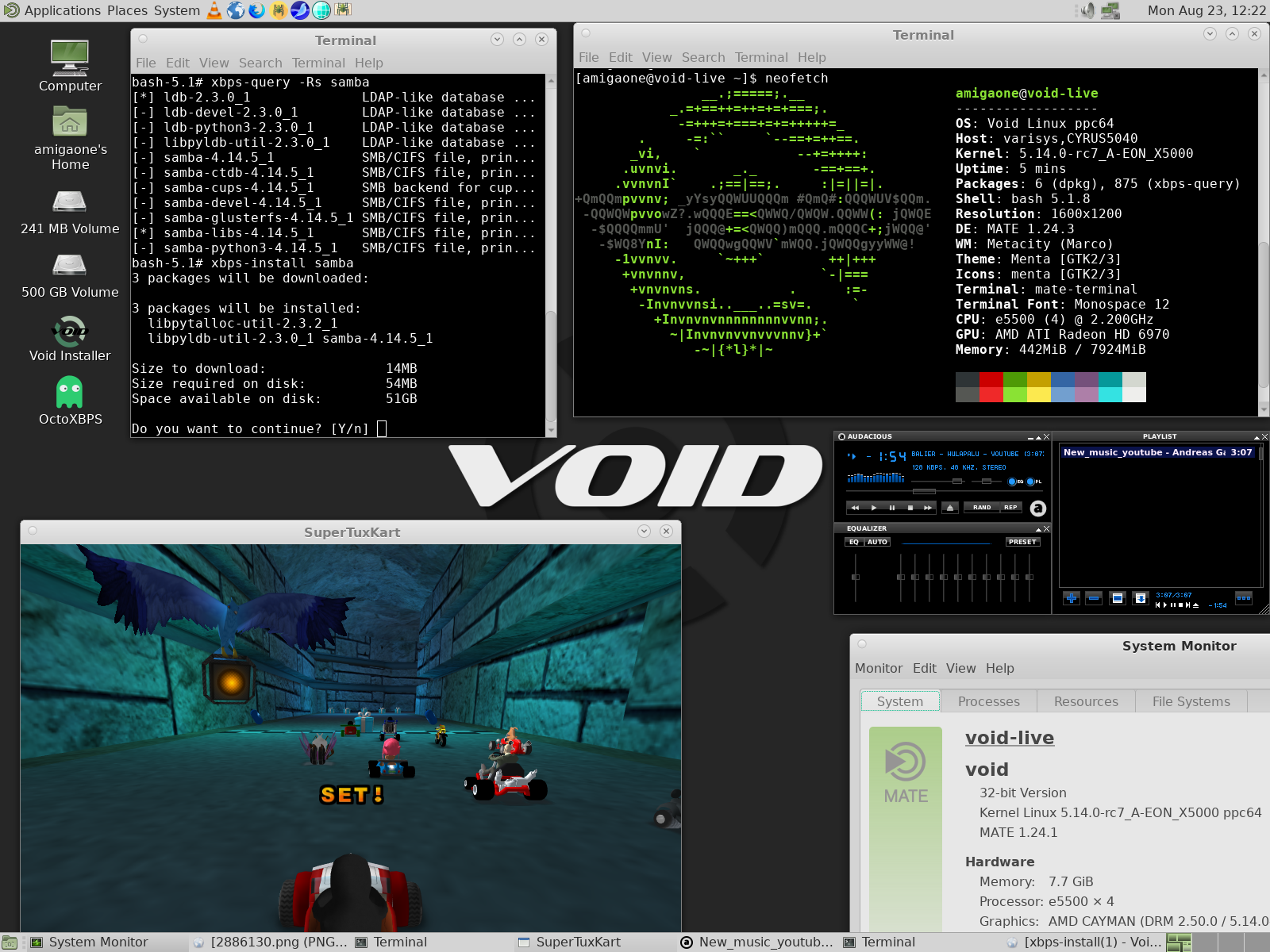Toggle the EQ window button in the player
Screen dimensions: 1270x952
(x=1015, y=482)
